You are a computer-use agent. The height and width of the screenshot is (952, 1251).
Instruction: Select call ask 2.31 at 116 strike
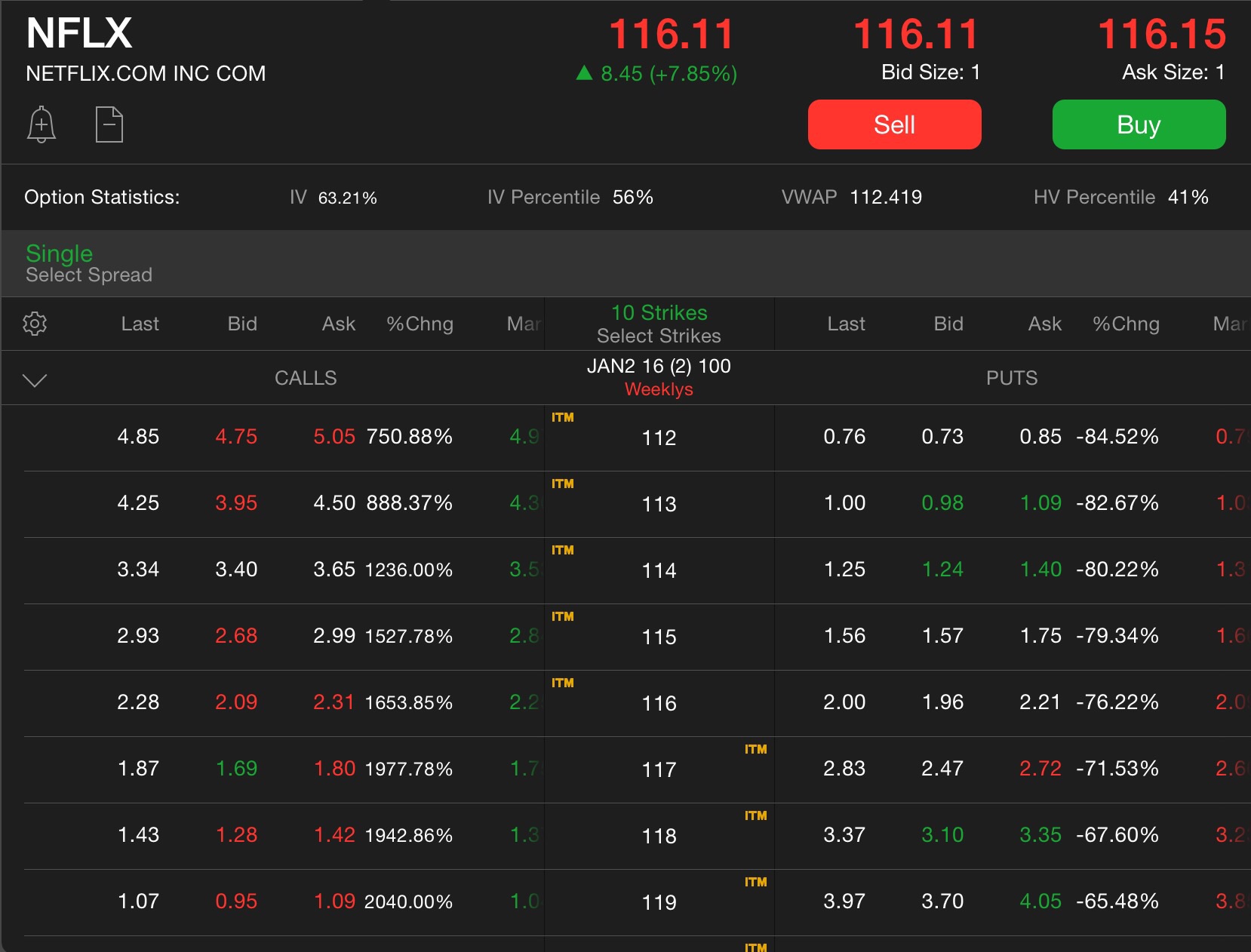(x=333, y=702)
